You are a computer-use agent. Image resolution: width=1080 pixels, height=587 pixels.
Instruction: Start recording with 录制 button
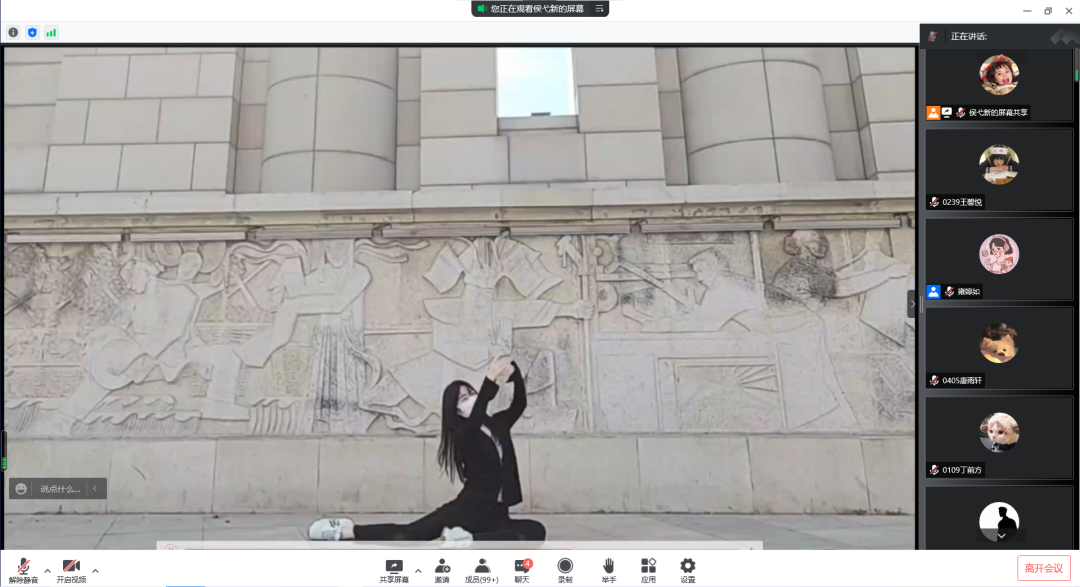[565, 569]
